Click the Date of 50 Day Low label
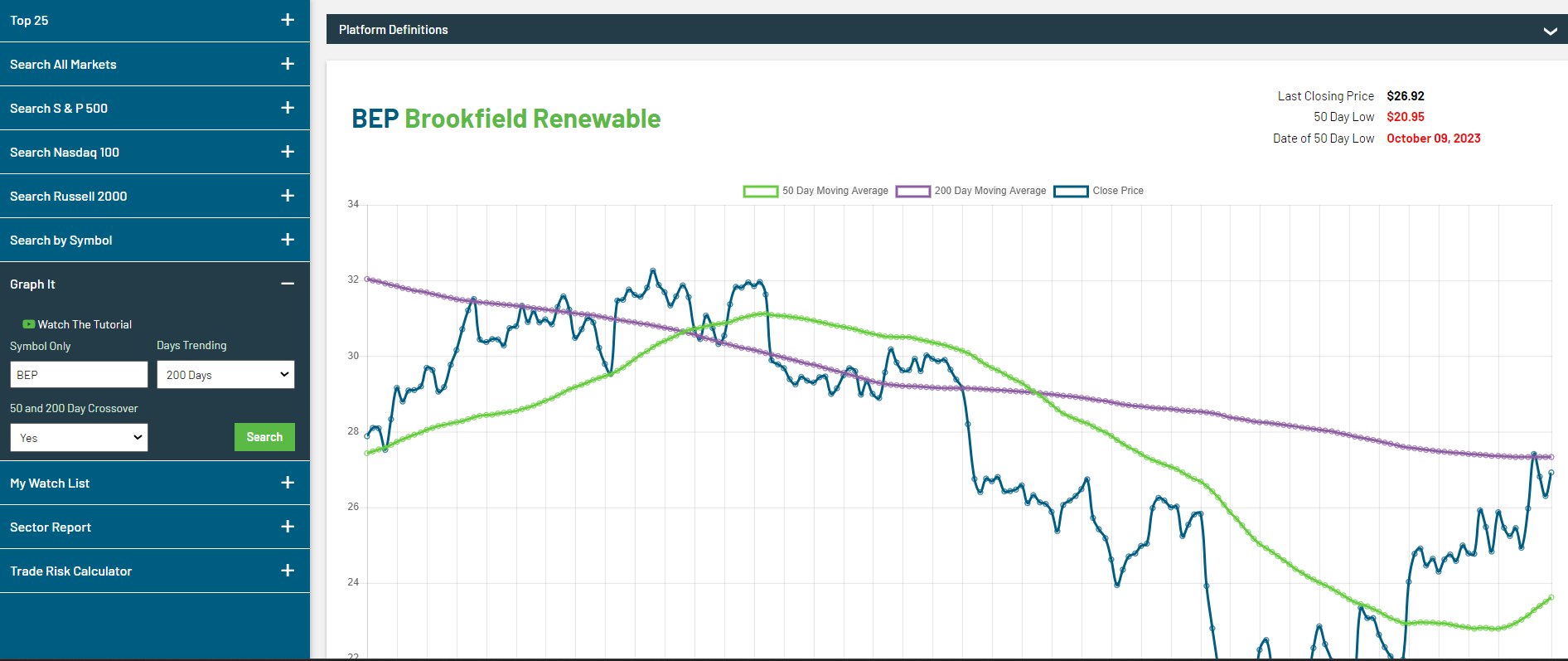This screenshot has height=661, width=1568. (1324, 139)
